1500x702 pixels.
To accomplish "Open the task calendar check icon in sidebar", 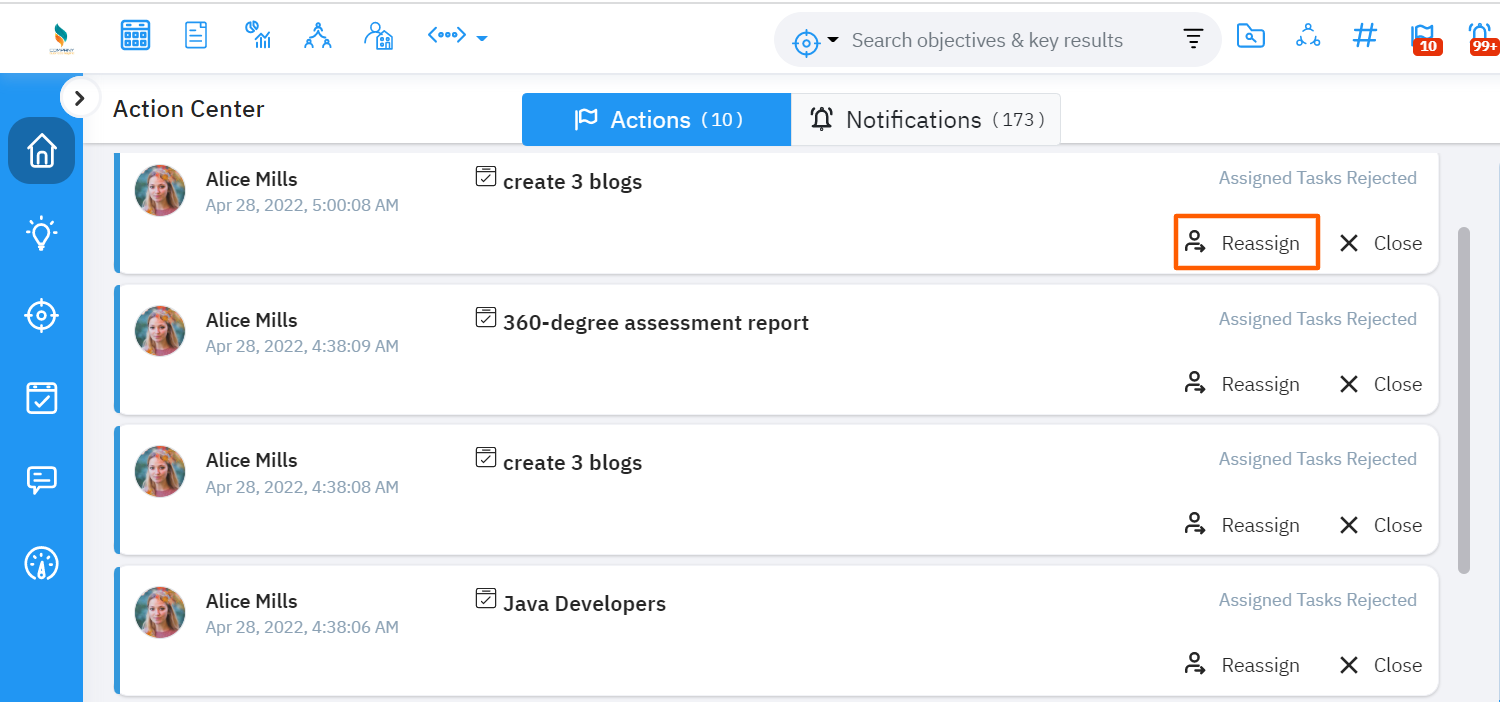I will [41, 398].
